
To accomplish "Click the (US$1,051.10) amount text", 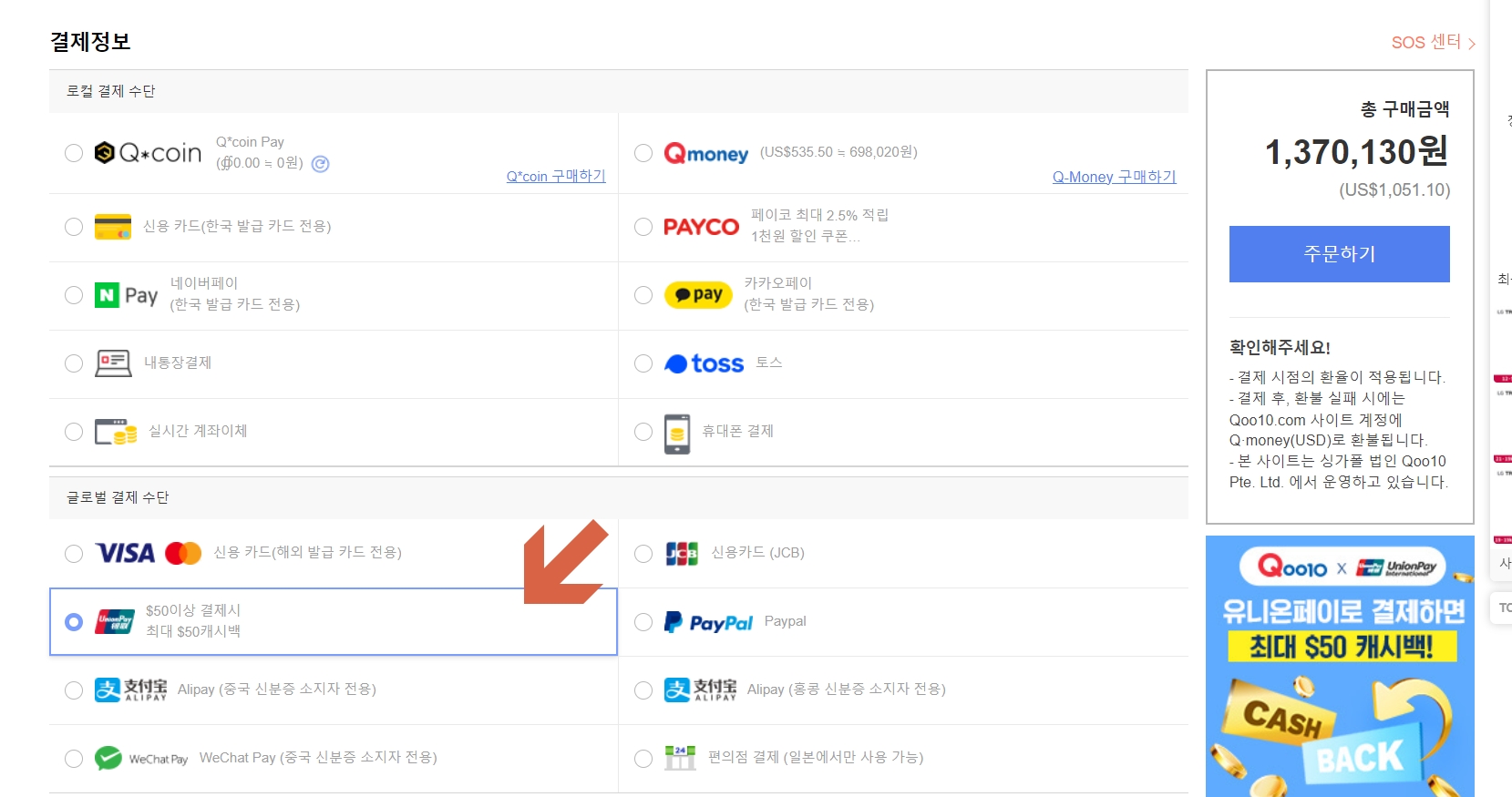I will (1394, 189).
